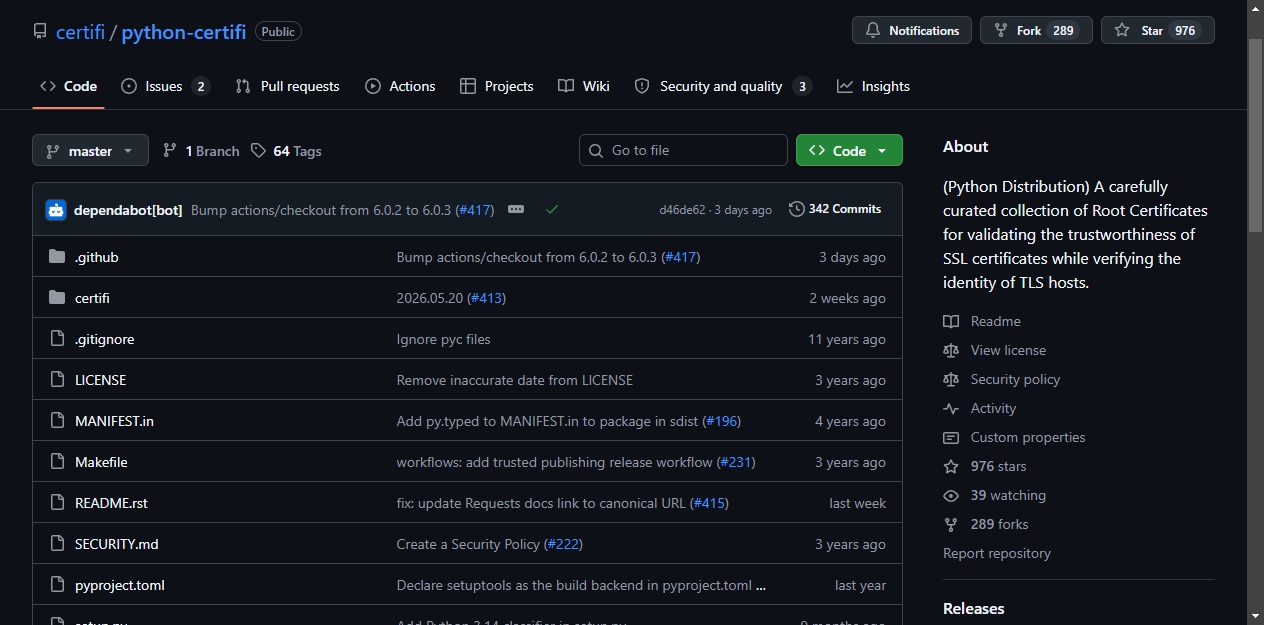Open the Pull requests tab

[287, 86]
